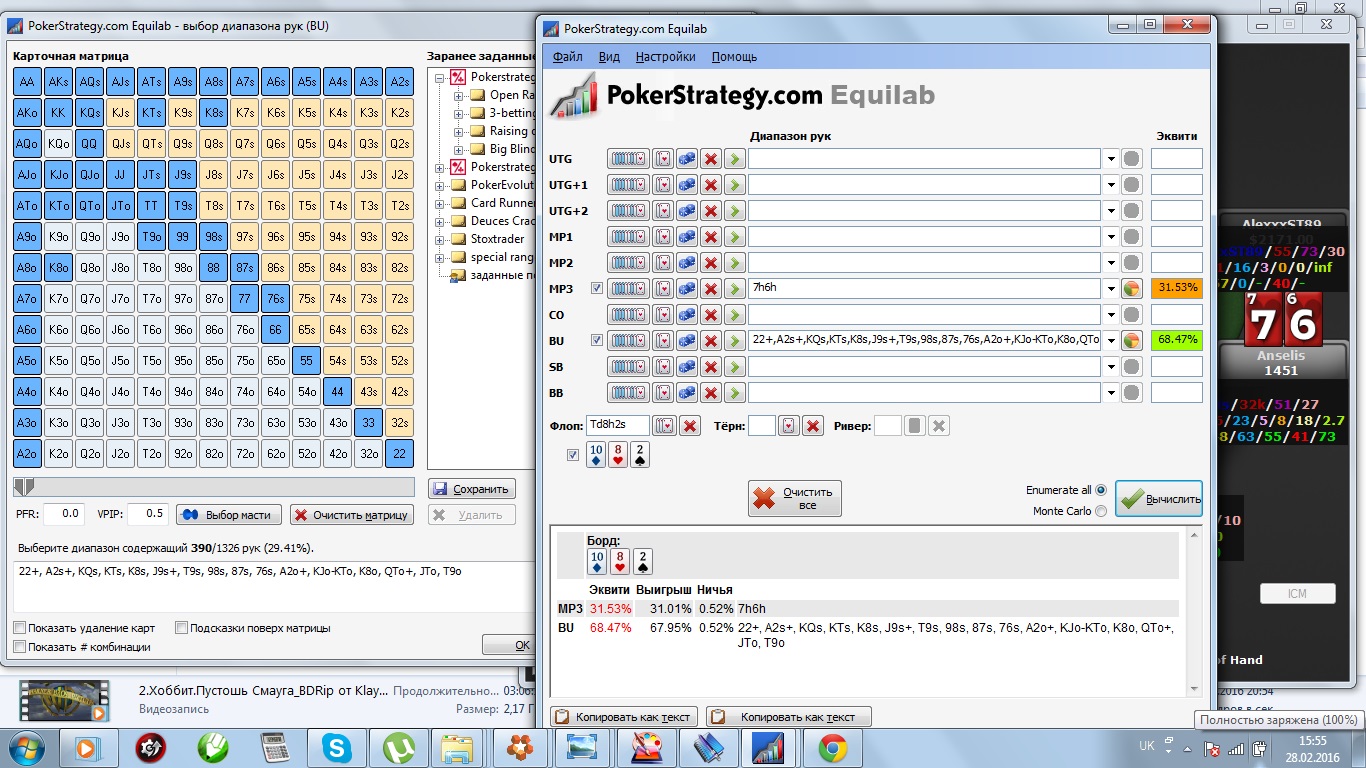
Task: Click the dice icon in the CO row
Action: click(x=686, y=315)
